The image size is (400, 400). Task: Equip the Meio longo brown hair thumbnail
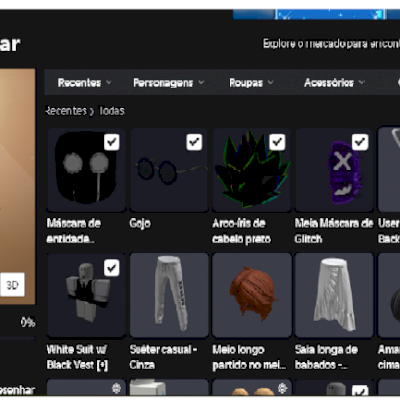tap(252, 295)
